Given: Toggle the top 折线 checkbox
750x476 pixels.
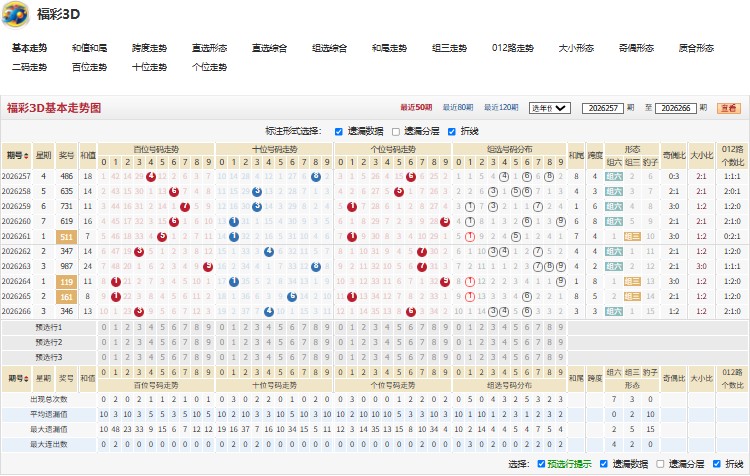Looking at the screenshot, I should (x=452, y=132).
